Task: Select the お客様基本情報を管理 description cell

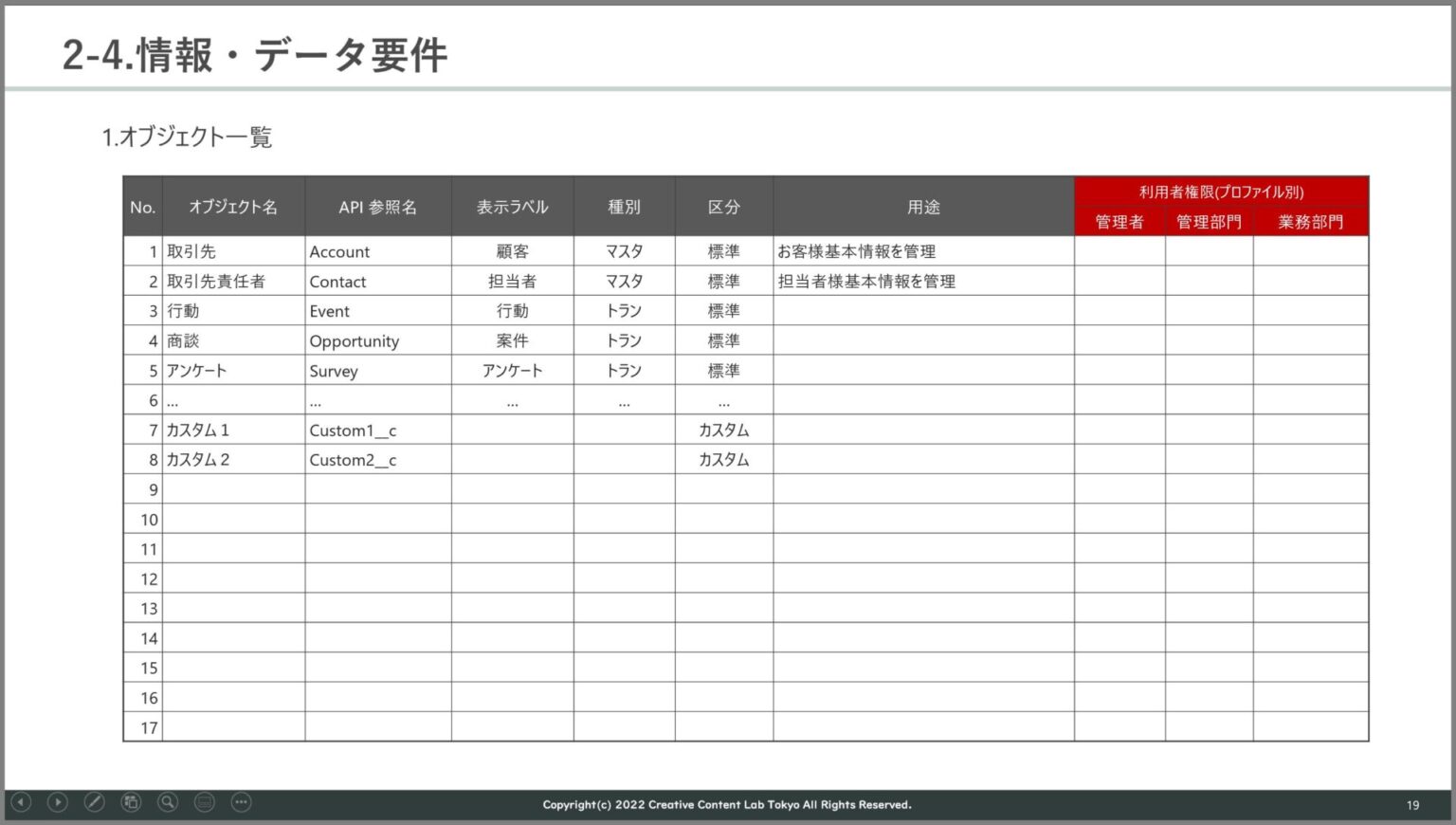Action: click(x=856, y=252)
